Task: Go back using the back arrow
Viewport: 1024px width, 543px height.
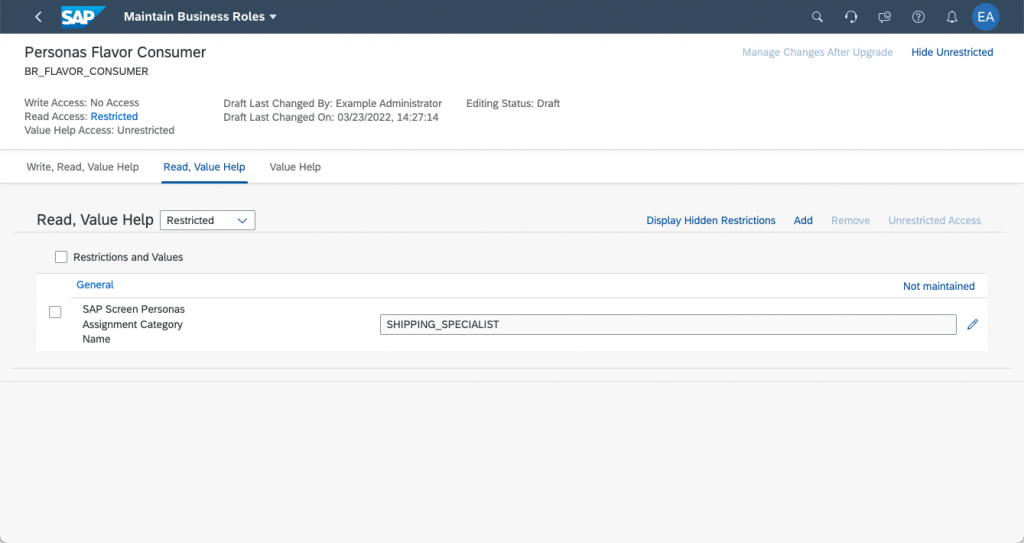Action: click(38, 17)
